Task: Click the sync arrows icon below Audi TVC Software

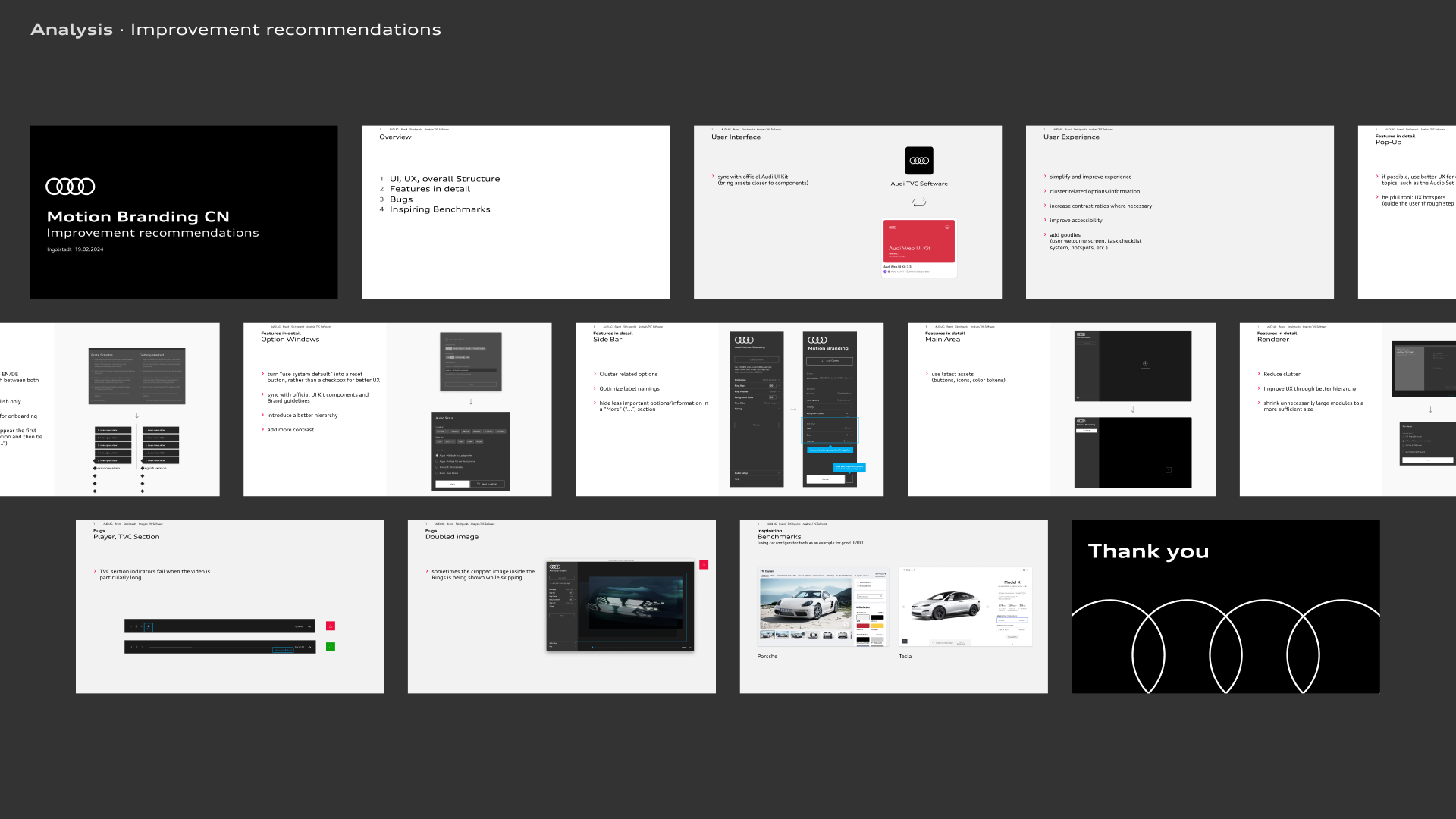Action: [919, 202]
